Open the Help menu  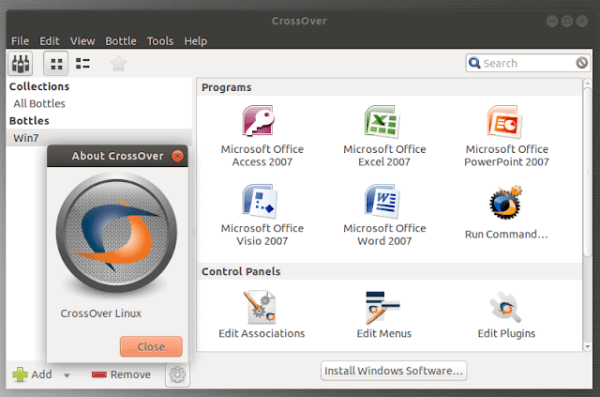pyautogui.click(x=196, y=41)
